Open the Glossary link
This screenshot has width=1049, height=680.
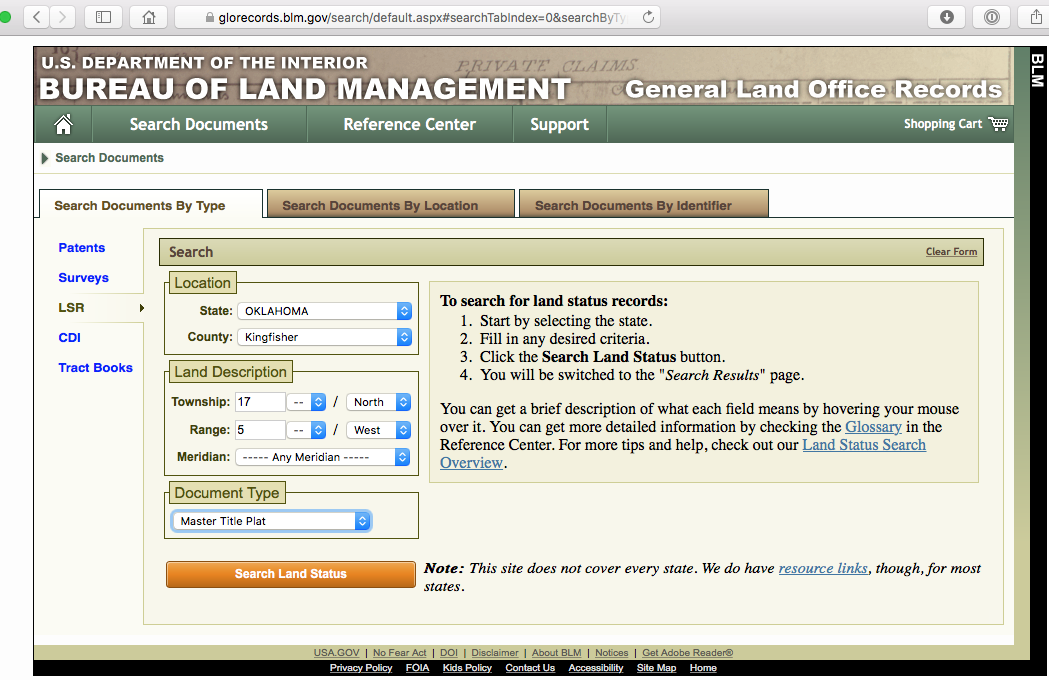point(873,427)
